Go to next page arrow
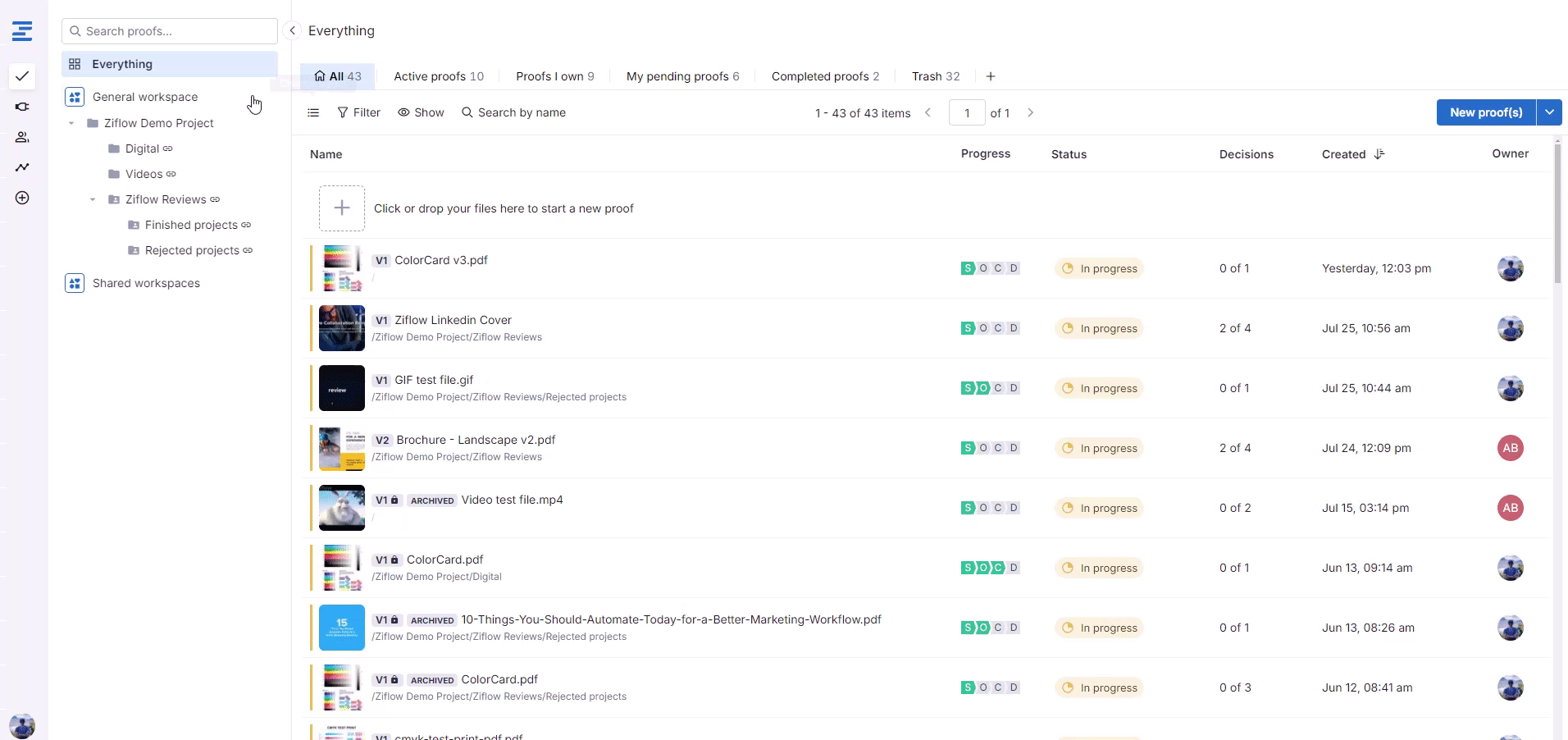The image size is (1568, 740). click(1031, 112)
